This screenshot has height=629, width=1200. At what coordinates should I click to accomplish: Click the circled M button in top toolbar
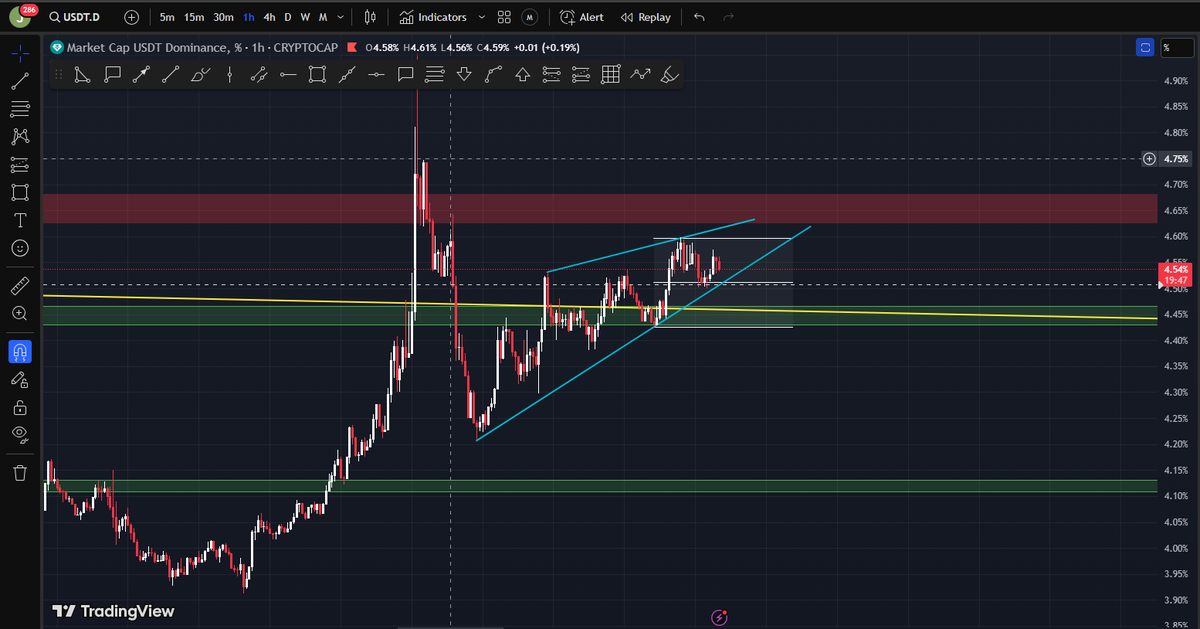coord(529,17)
